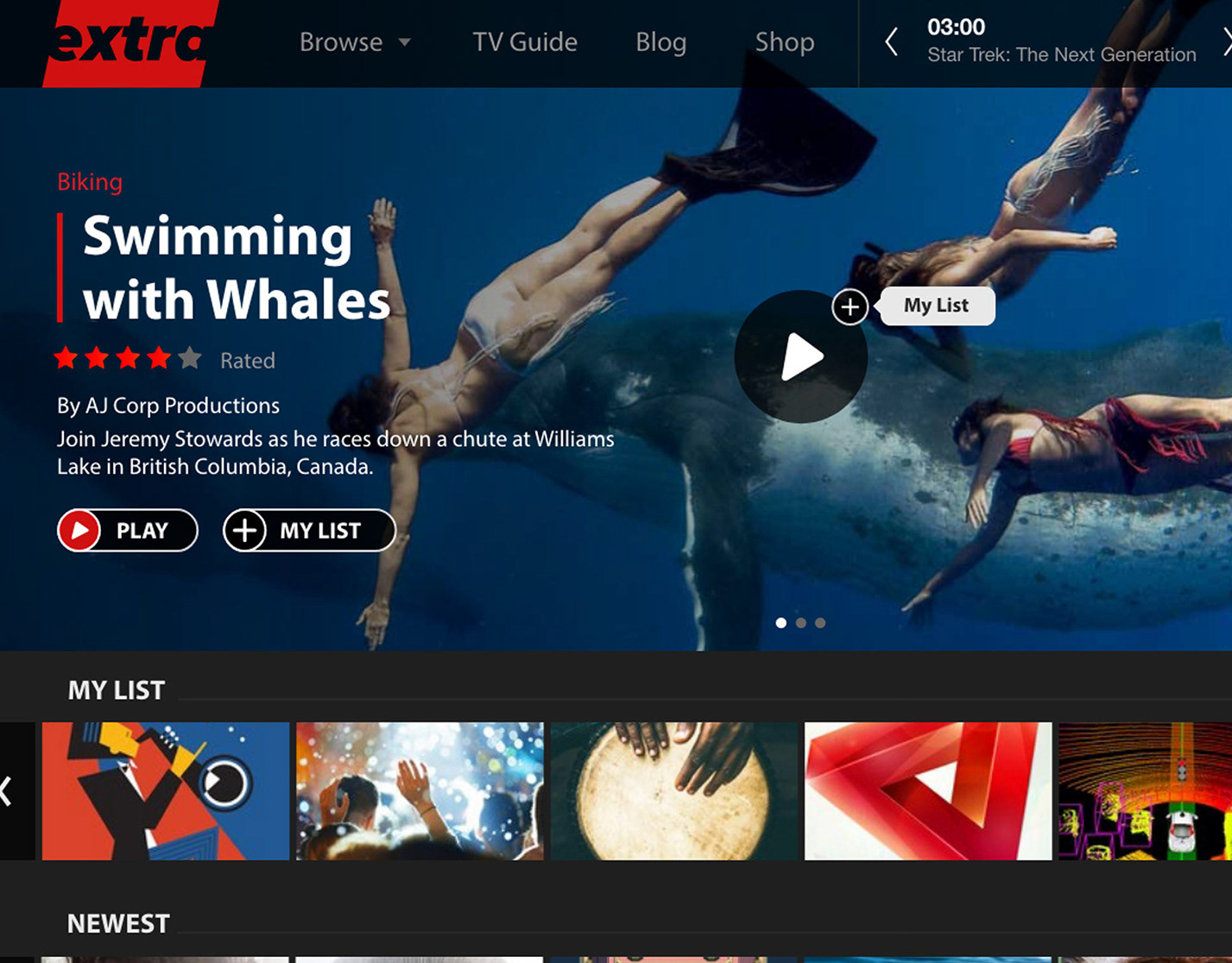Rate with the first star

click(66, 357)
